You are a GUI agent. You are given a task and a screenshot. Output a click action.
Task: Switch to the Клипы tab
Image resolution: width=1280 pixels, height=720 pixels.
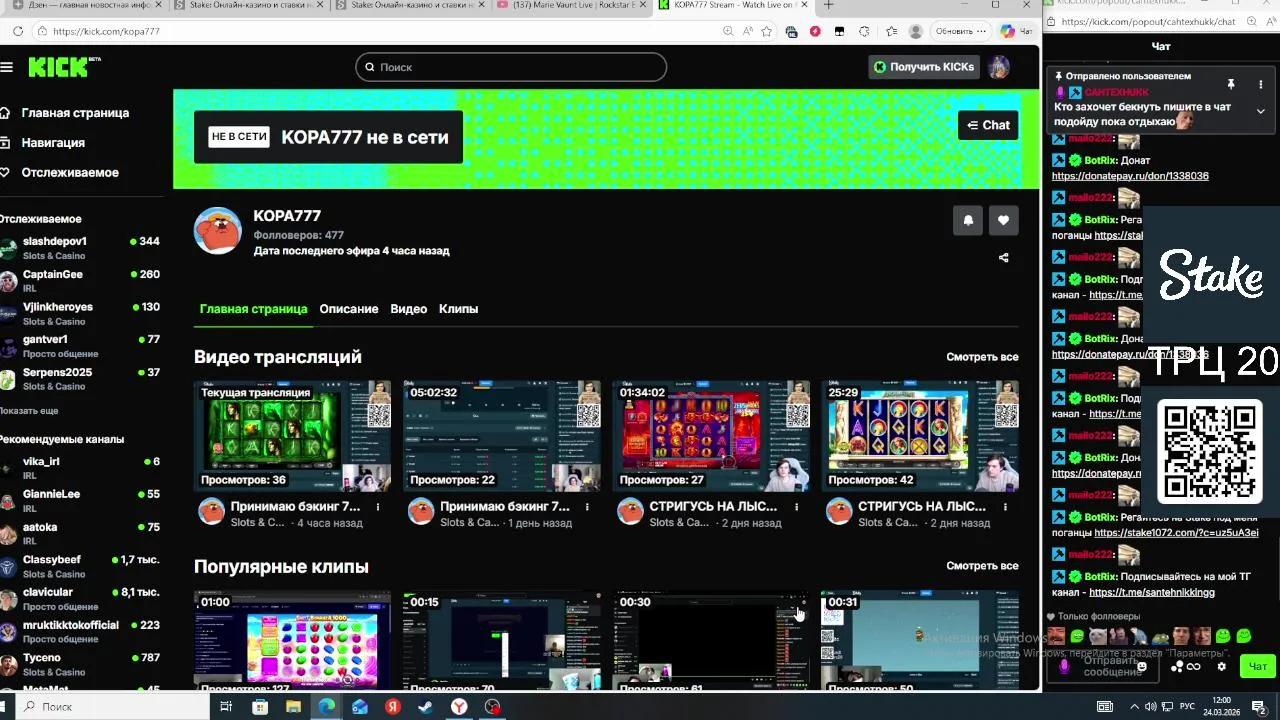coord(458,309)
